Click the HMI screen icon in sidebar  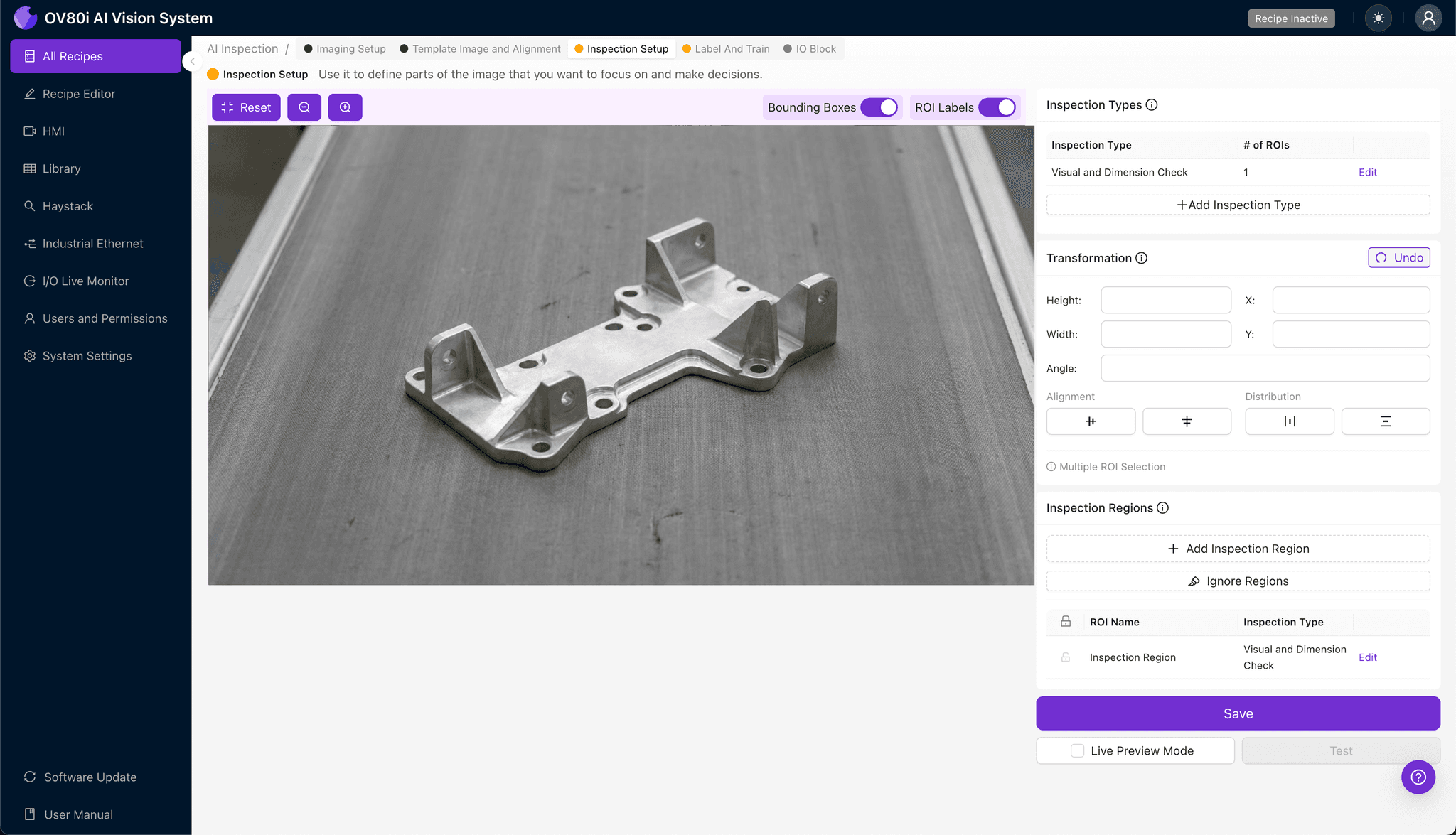coord(30,131)
